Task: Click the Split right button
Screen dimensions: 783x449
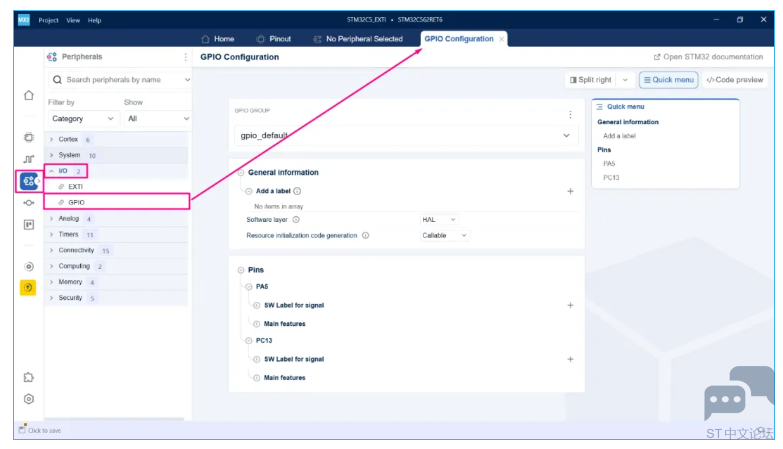Action: click(591, 80)
